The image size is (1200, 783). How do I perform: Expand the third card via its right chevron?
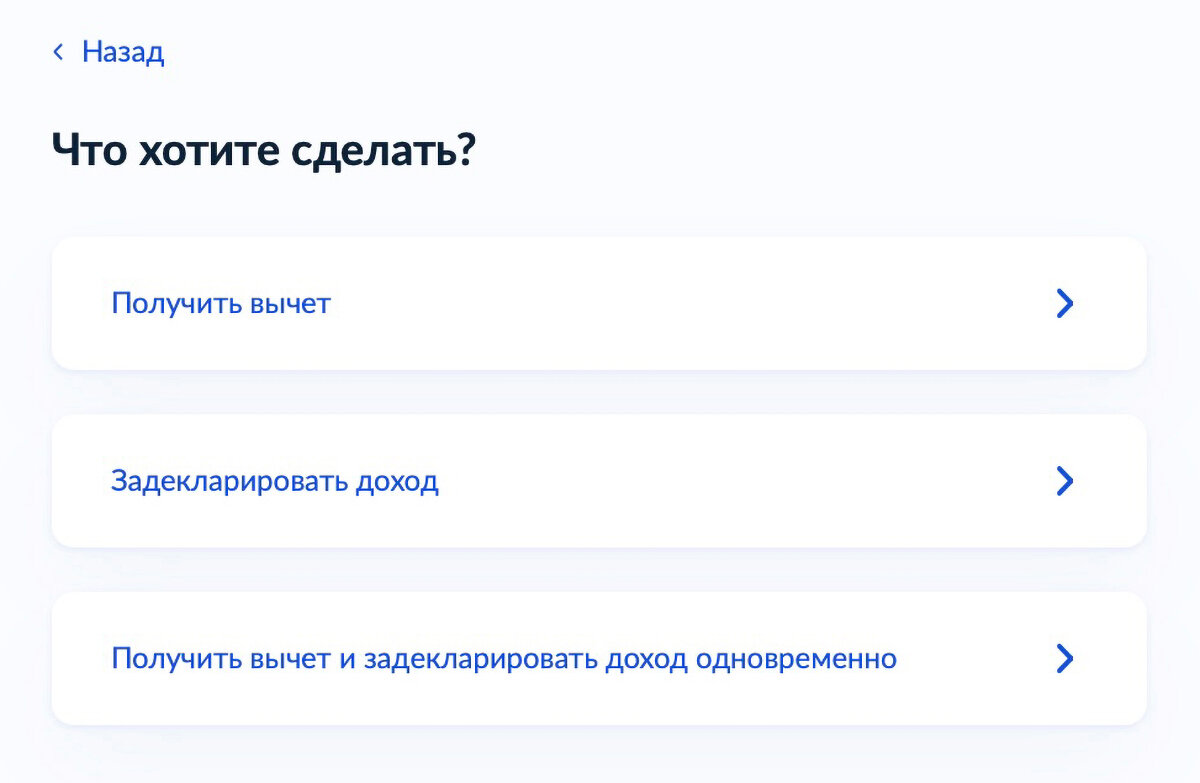pos(1065,658)
